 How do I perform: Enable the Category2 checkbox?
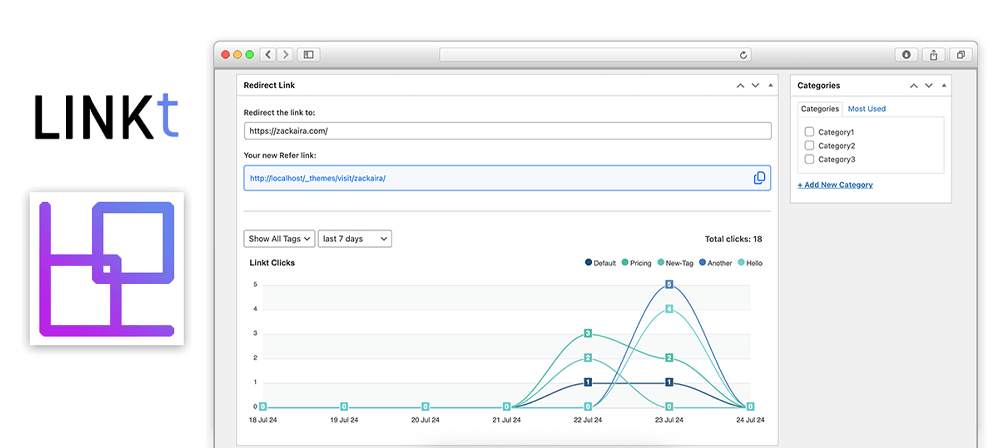(810, 146)
